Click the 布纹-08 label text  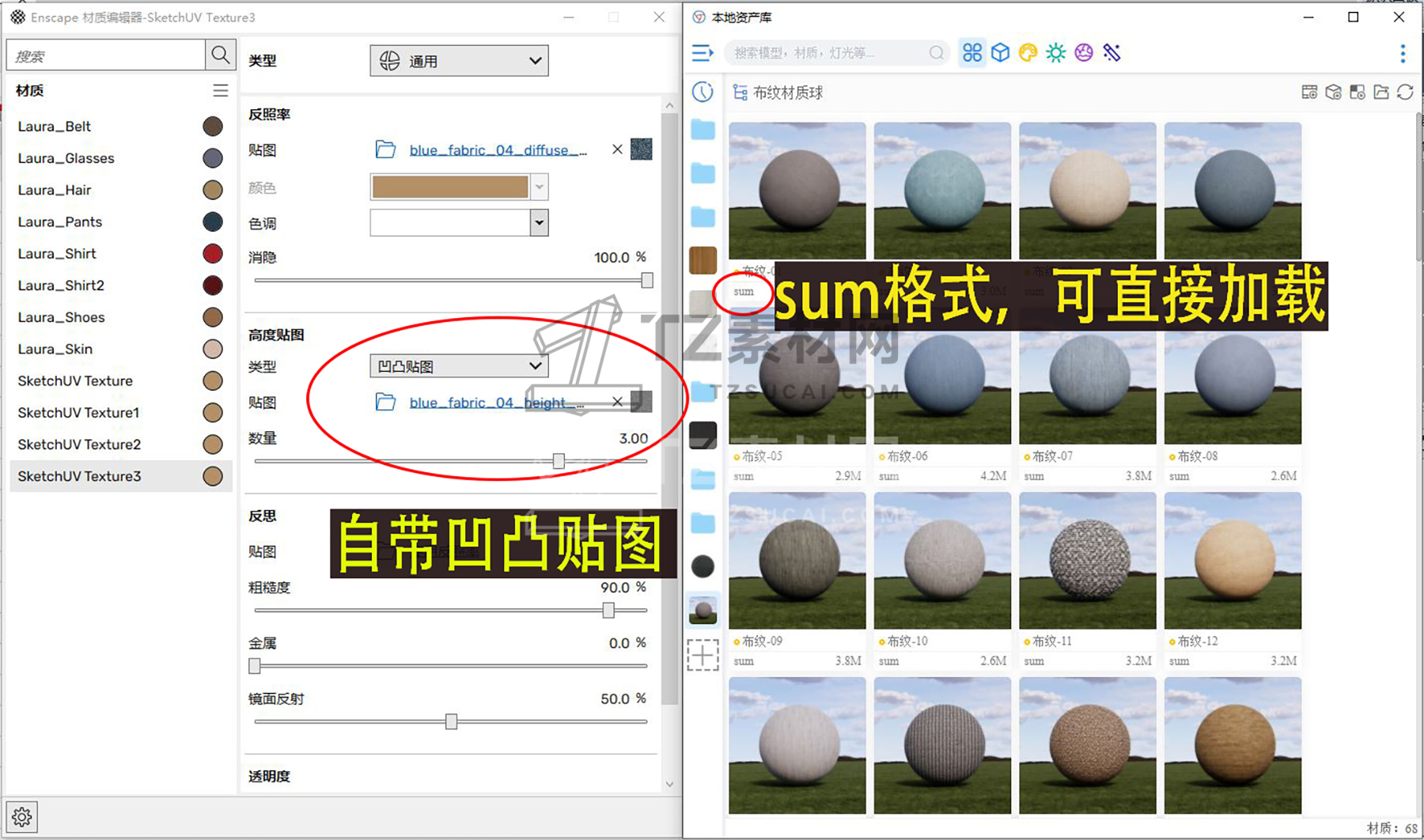click(1197, 456)
